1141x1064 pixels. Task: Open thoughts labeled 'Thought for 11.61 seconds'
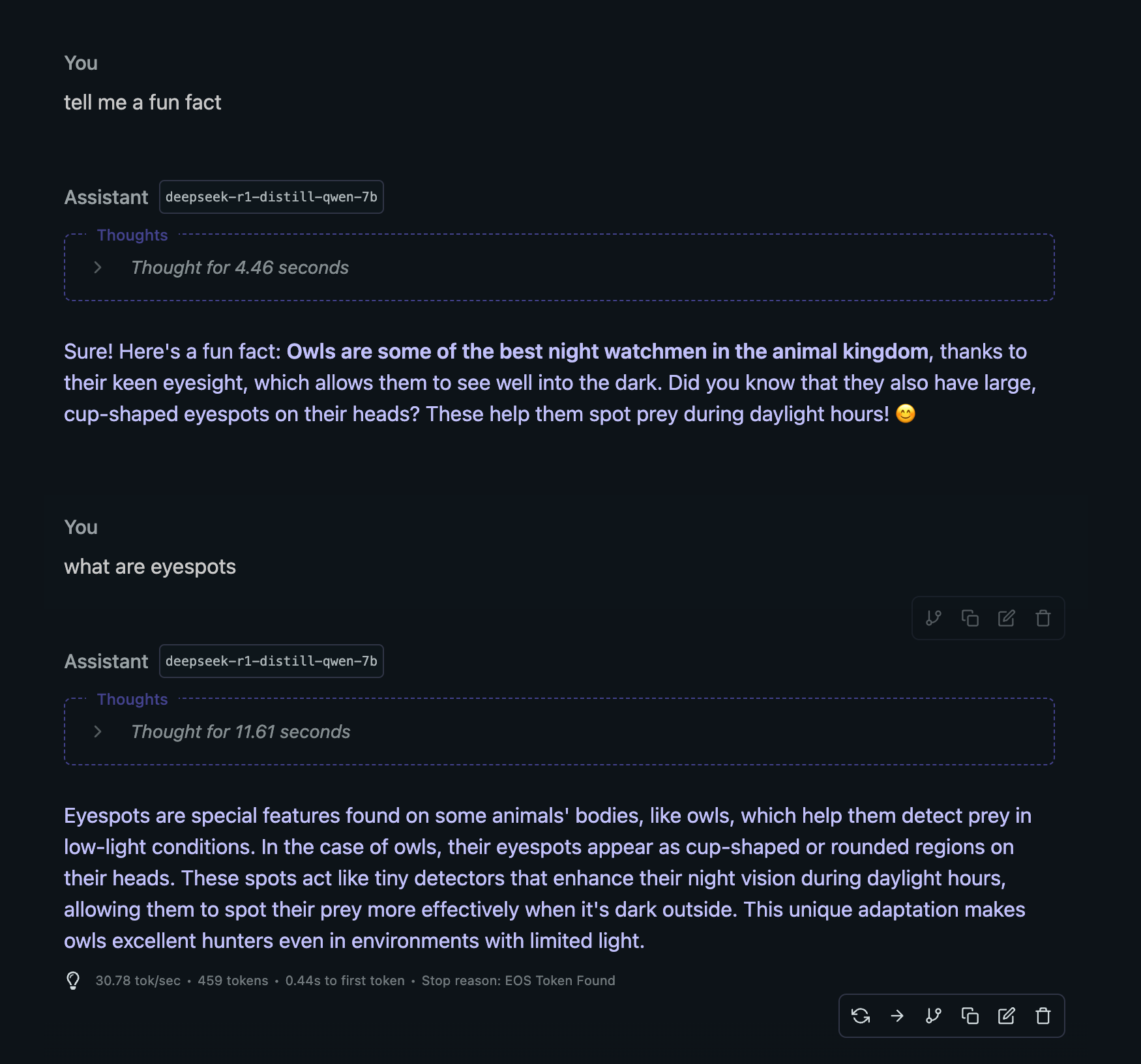(x=241, y=731)
